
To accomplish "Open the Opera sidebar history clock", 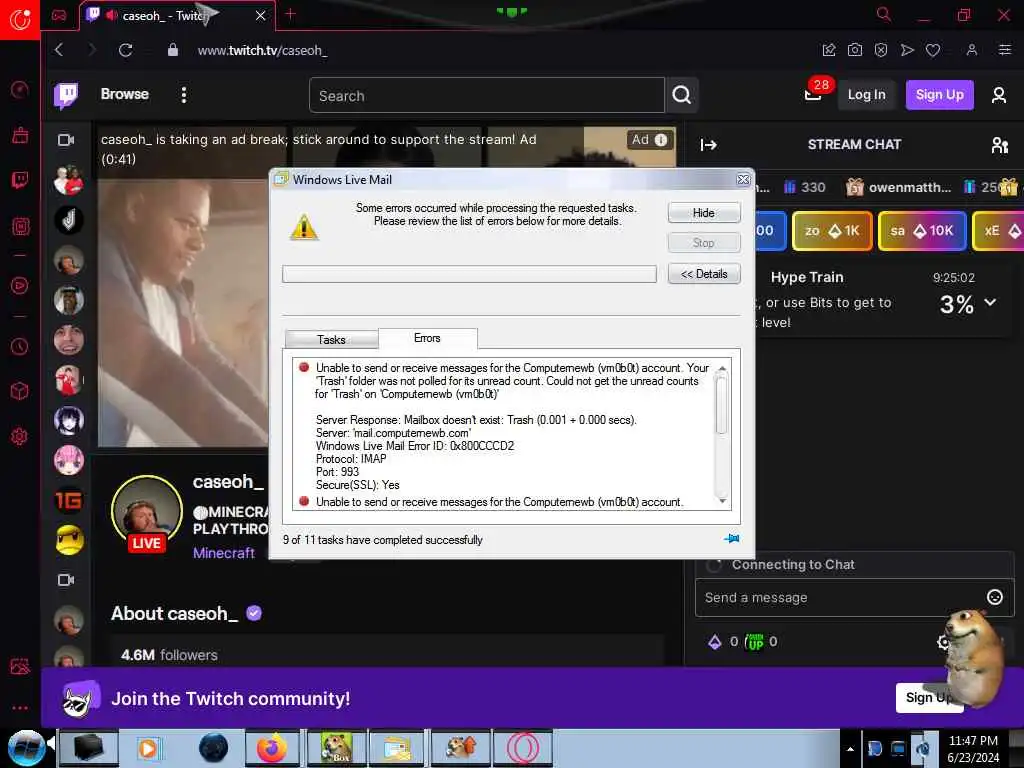I will tap(20, 346).
